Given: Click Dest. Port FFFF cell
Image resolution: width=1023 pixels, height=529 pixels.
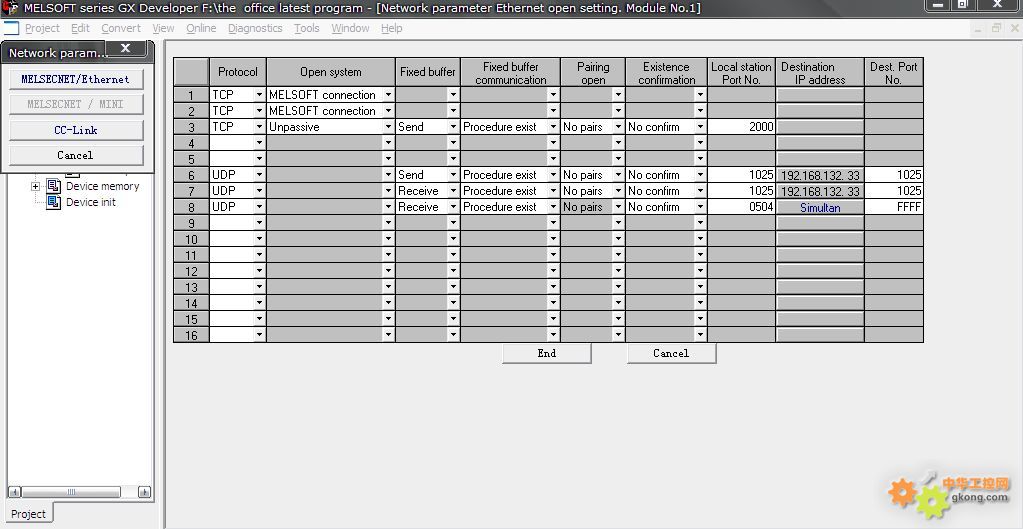Looking at the screenshot, I should coord(894,207).
